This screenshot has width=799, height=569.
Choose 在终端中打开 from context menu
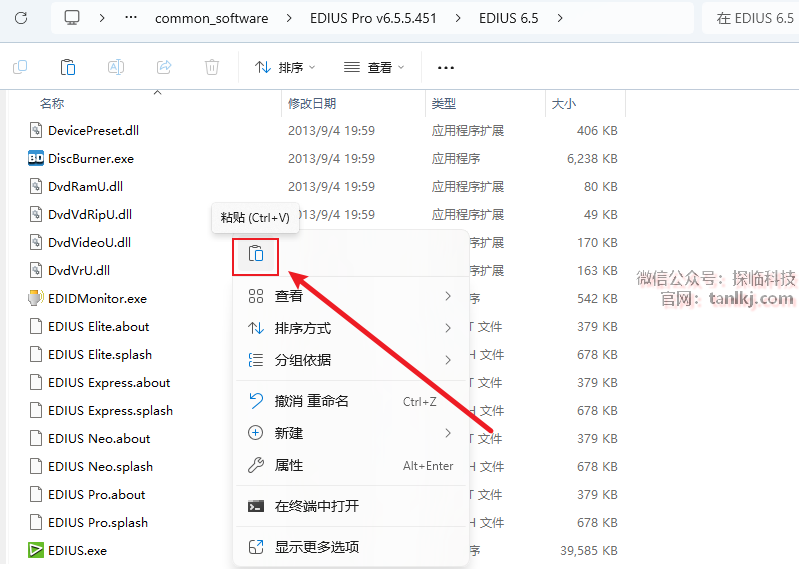pos(351,506)
